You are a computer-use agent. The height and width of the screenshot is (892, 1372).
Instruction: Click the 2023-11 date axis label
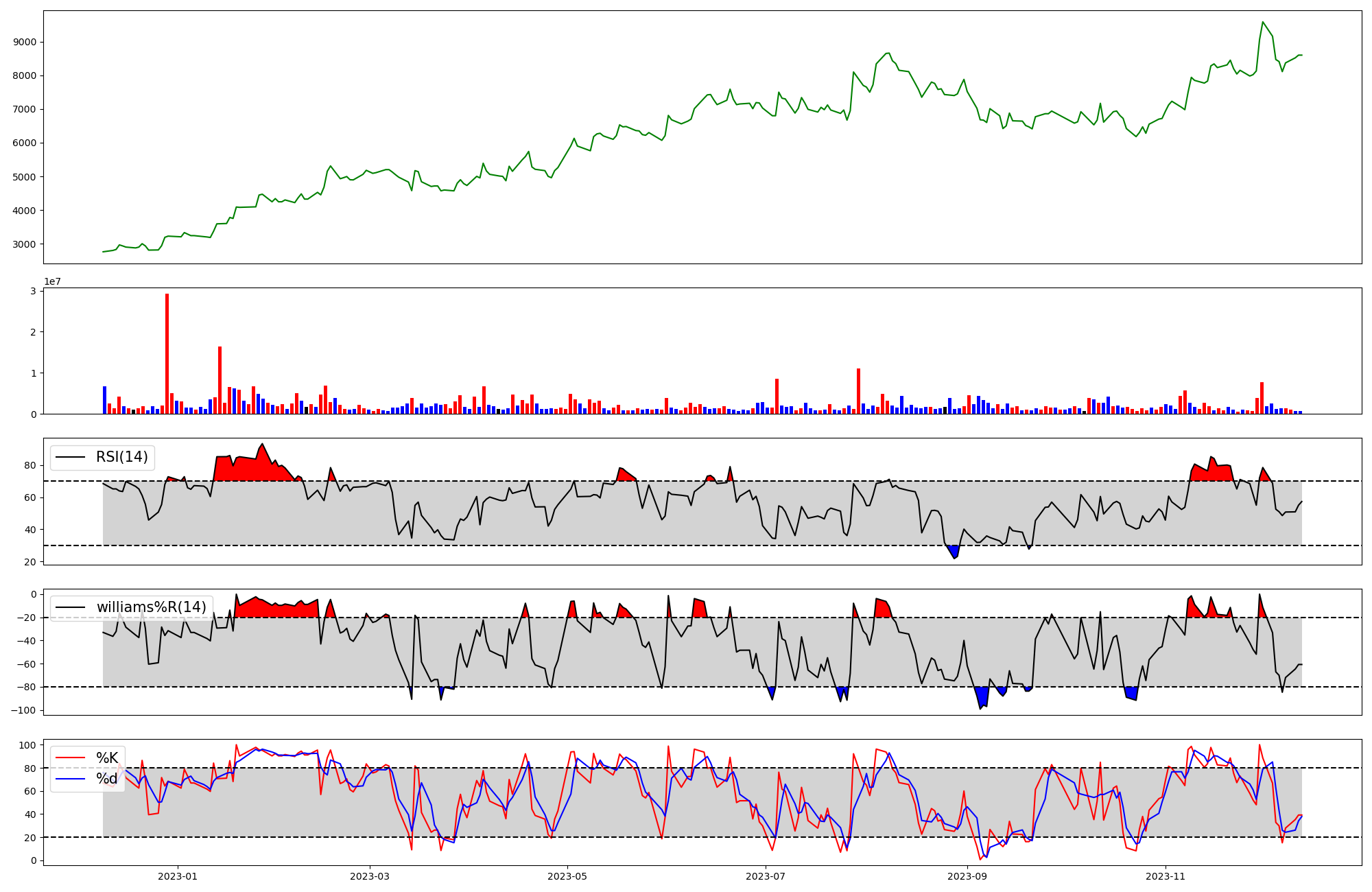coord(1166,876)
